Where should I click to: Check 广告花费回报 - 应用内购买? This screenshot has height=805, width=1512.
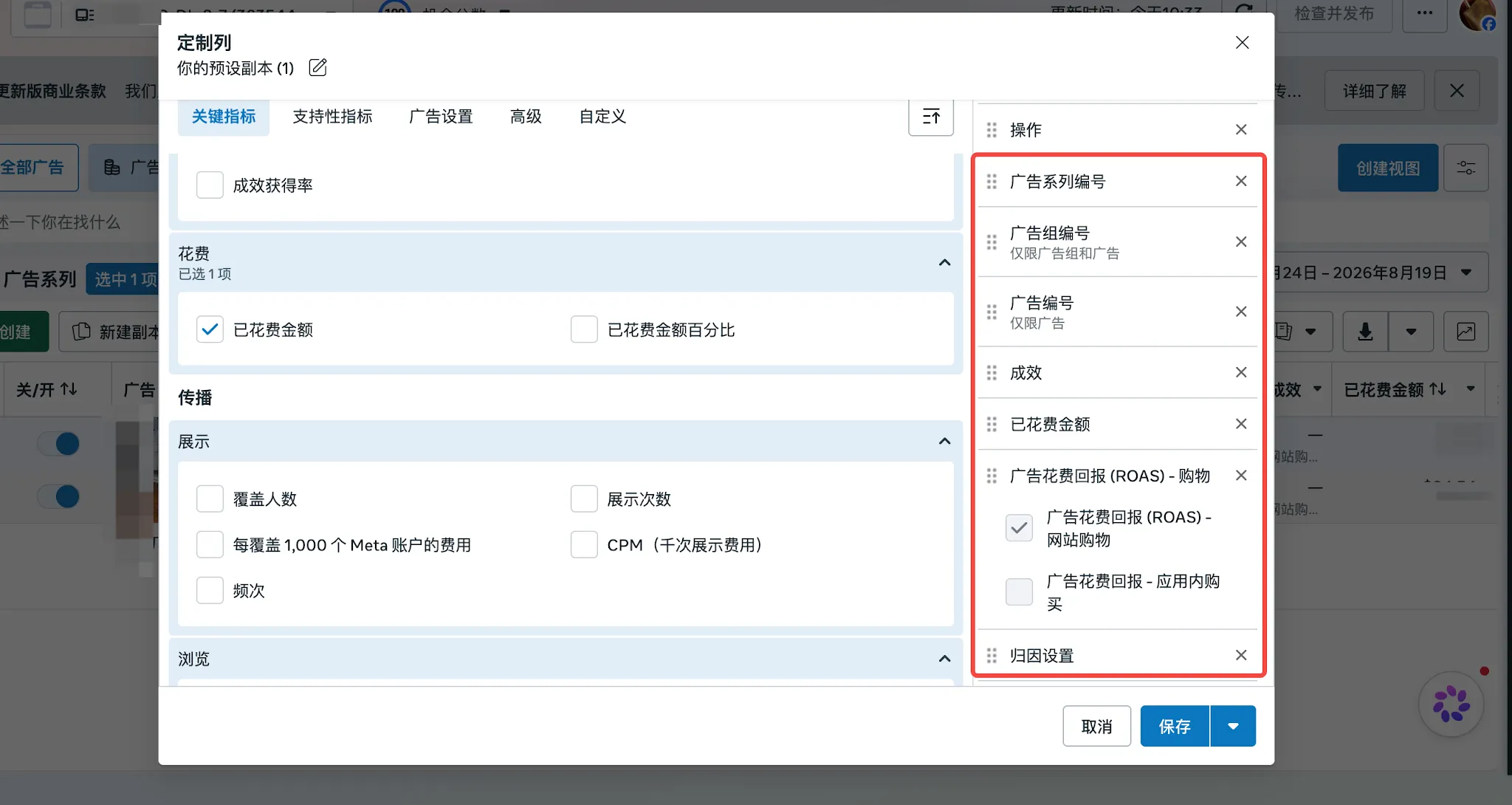click(1019, 592)
